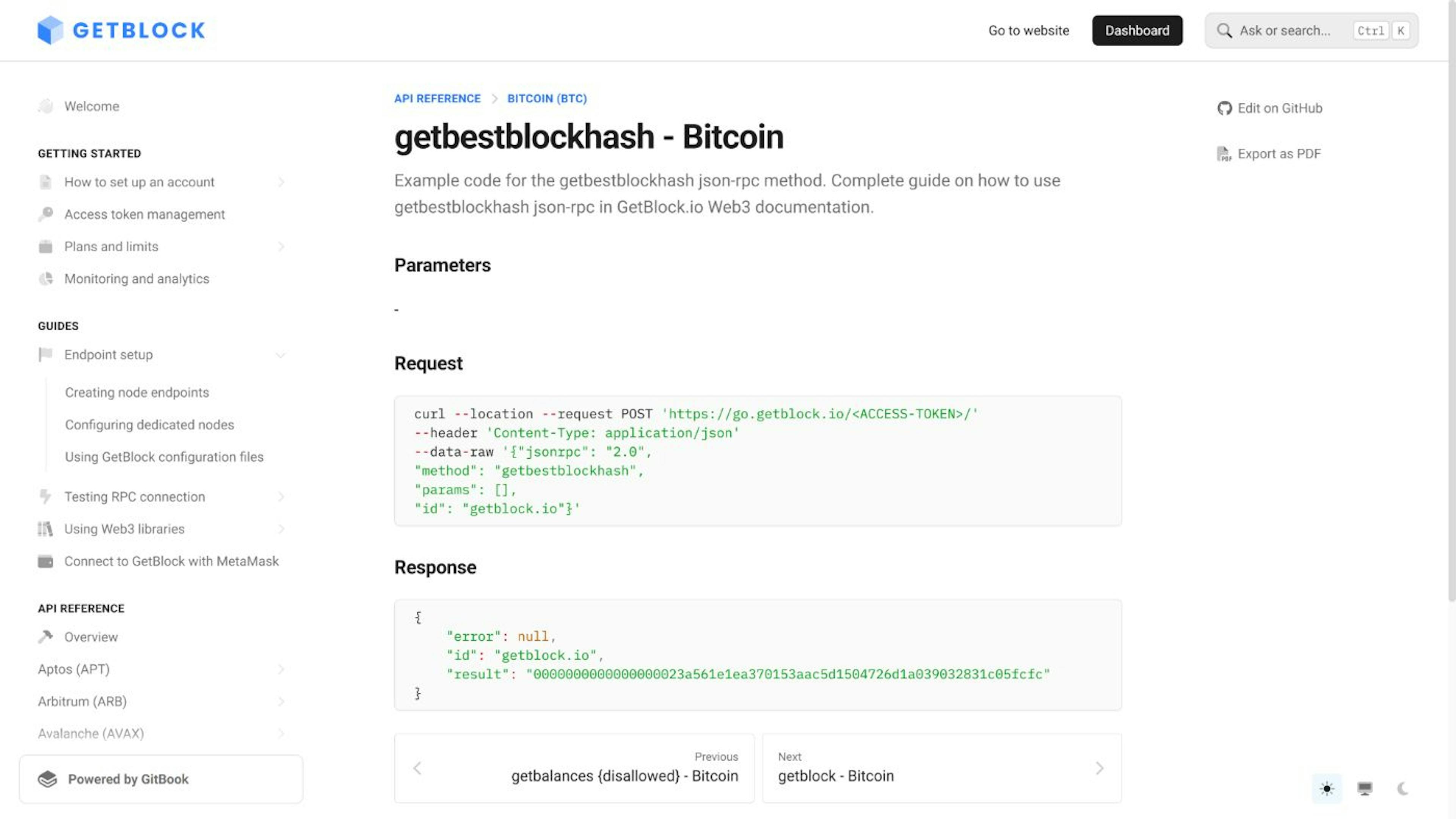Click the GetBlock cube logo icon

tap(50, 30)
